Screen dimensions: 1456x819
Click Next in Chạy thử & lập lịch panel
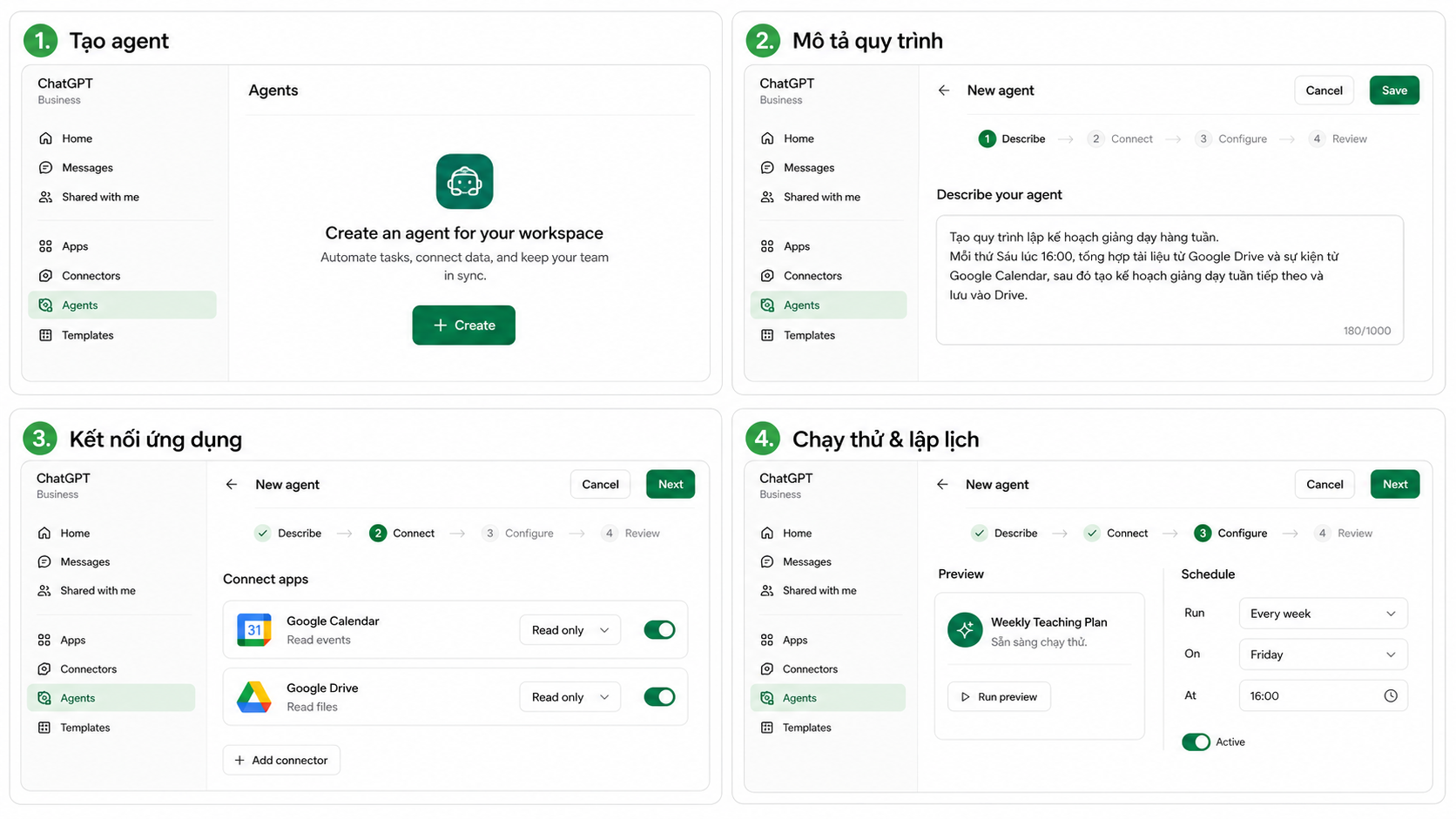(x=1395, y=485)
